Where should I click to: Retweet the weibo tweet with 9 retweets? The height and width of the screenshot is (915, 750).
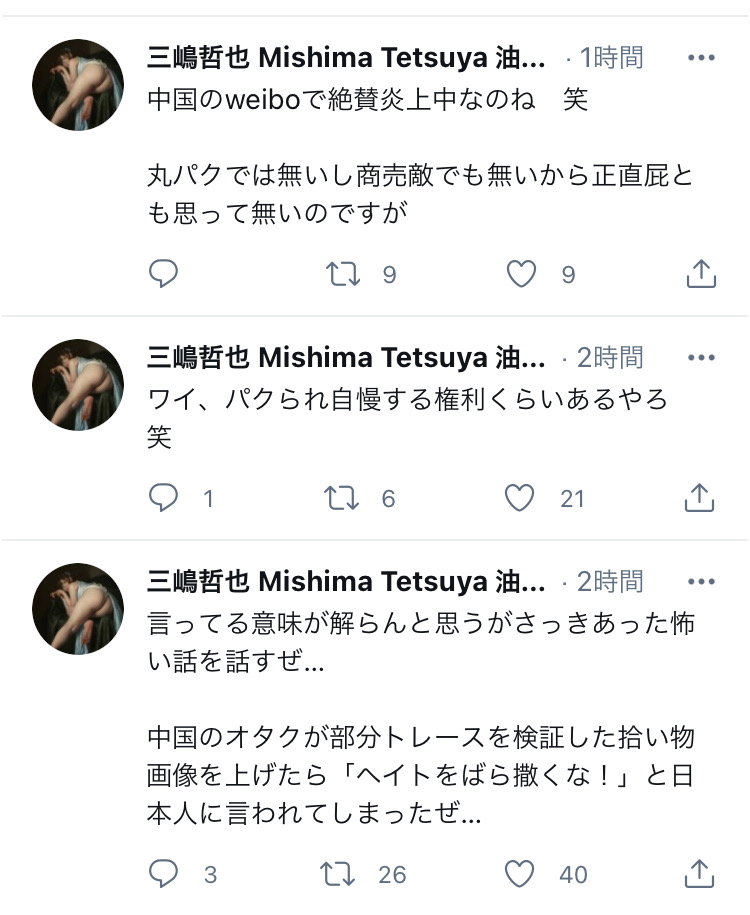pos(343,274)
